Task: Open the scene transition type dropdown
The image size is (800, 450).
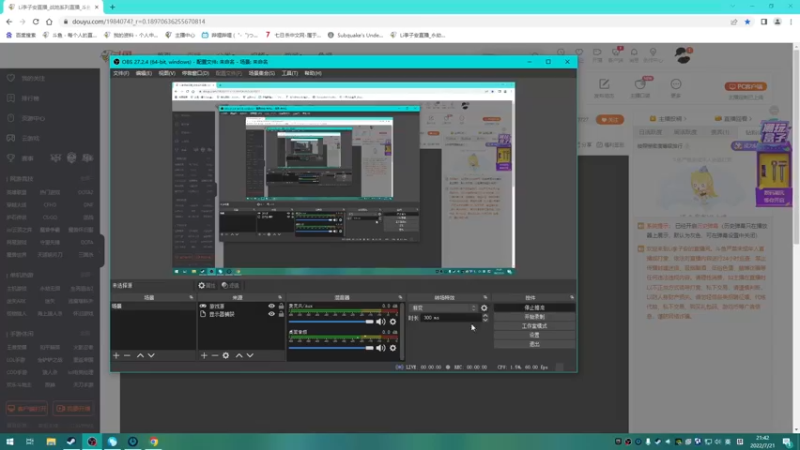Action: click(444, 308)
